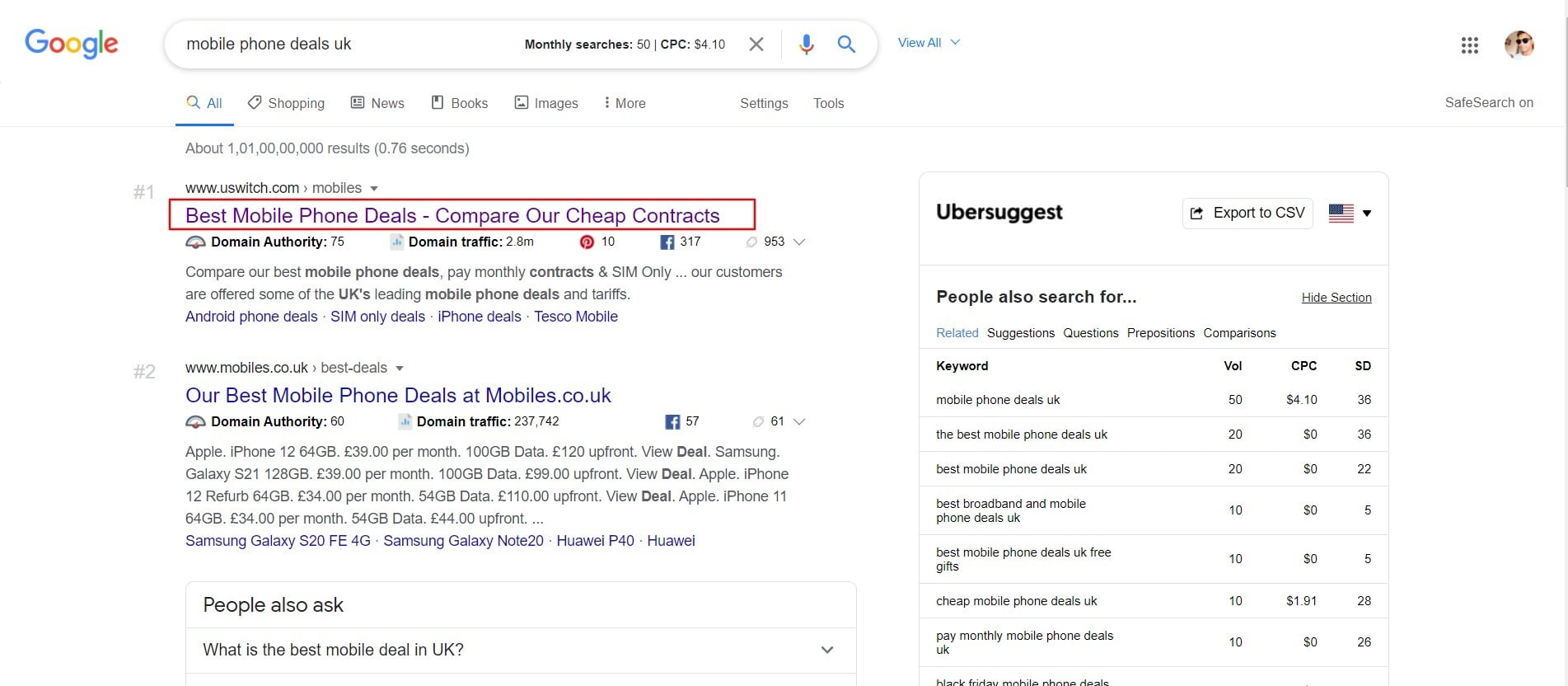Click keyword 'best mobile phone deals uk free gifts'
Image resolution: width=1568 pixels, height=686 pixels.
1023,559
